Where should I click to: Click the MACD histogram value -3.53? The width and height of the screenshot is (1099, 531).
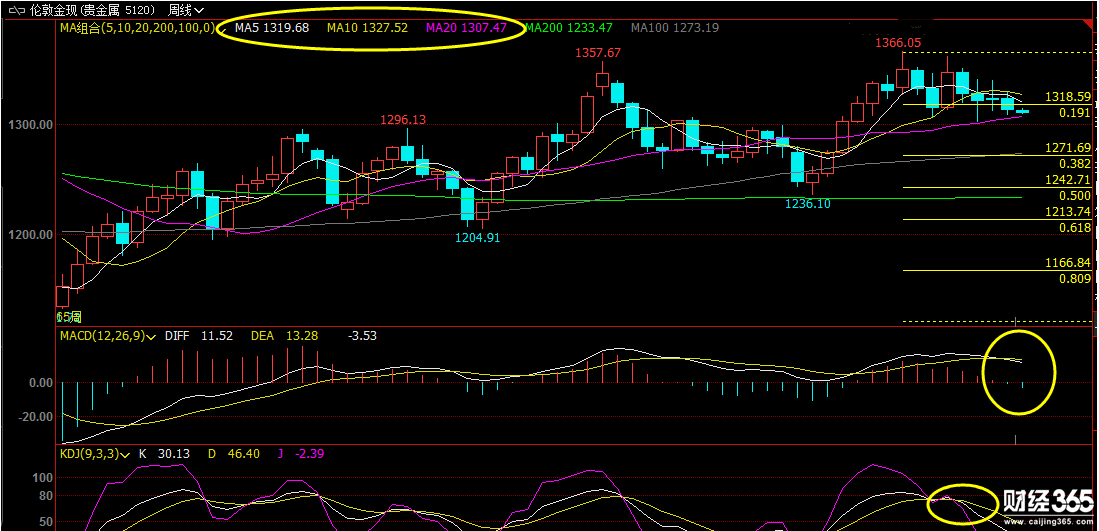pyautogui.click(x=362, y=336)
